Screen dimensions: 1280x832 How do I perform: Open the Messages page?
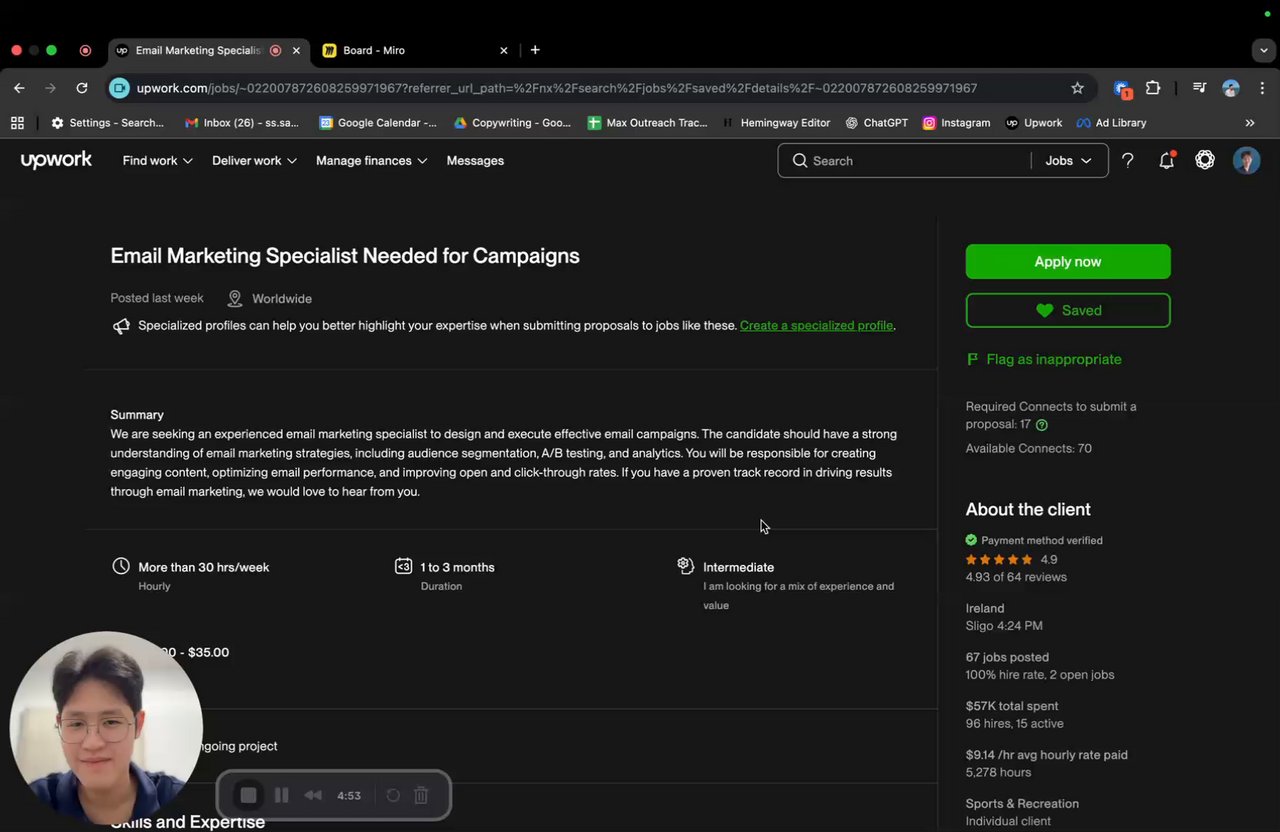[475, 160]
